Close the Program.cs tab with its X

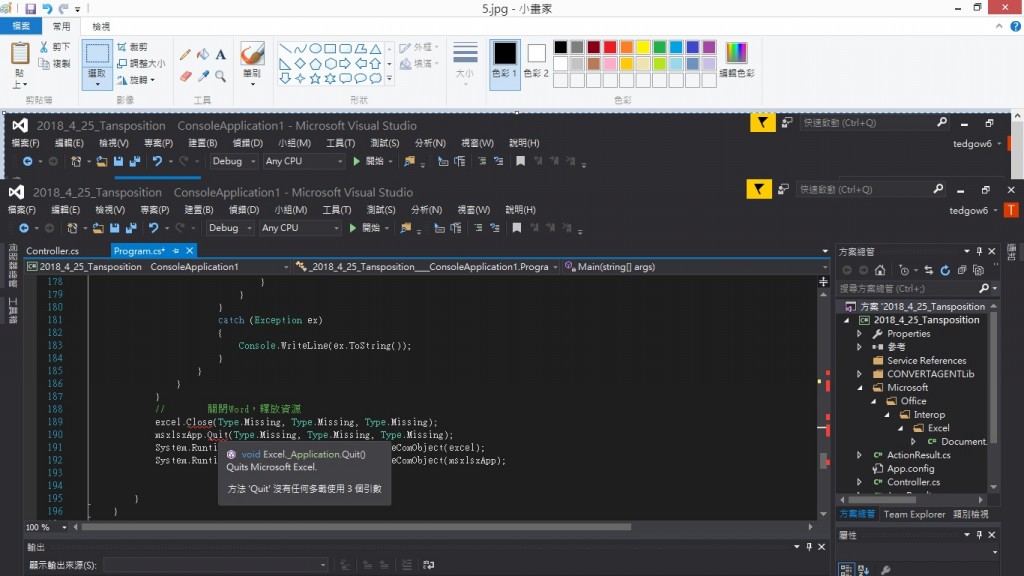pyautogui.click(x=189, y=251)
